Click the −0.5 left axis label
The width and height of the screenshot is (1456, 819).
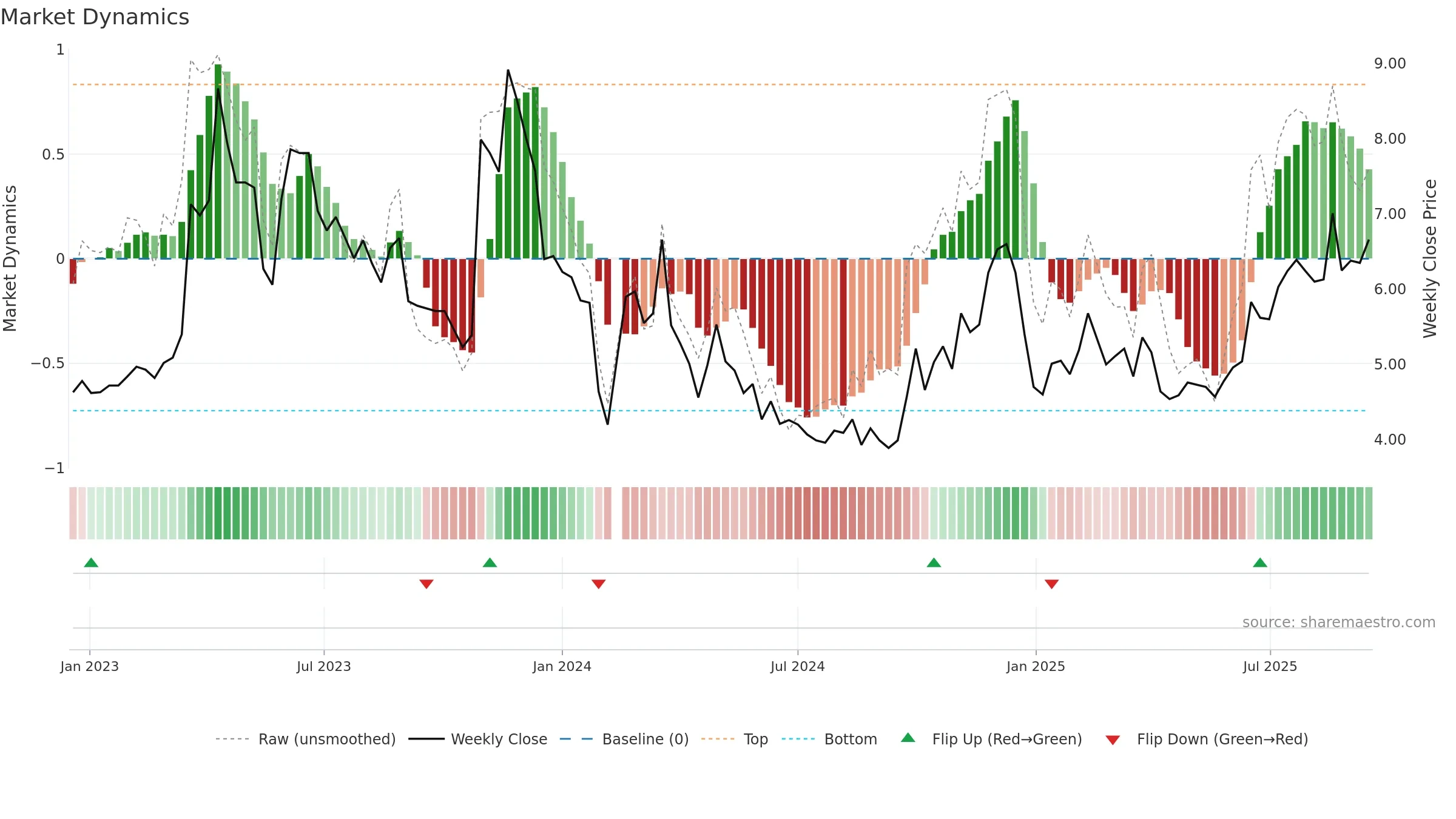point(48,363)
